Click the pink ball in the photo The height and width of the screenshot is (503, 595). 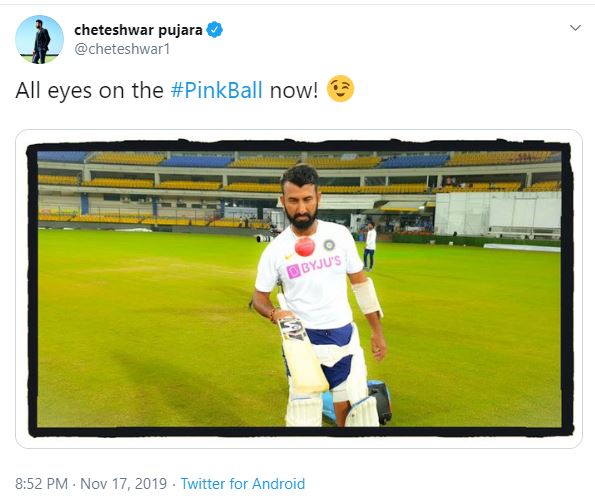(x=305, y=246)
